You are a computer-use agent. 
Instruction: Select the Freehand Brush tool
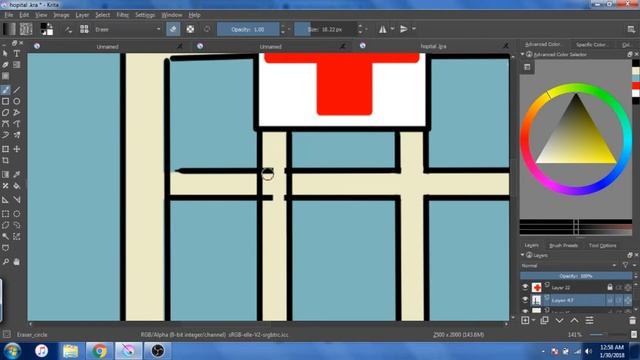[x=5, y=90]
